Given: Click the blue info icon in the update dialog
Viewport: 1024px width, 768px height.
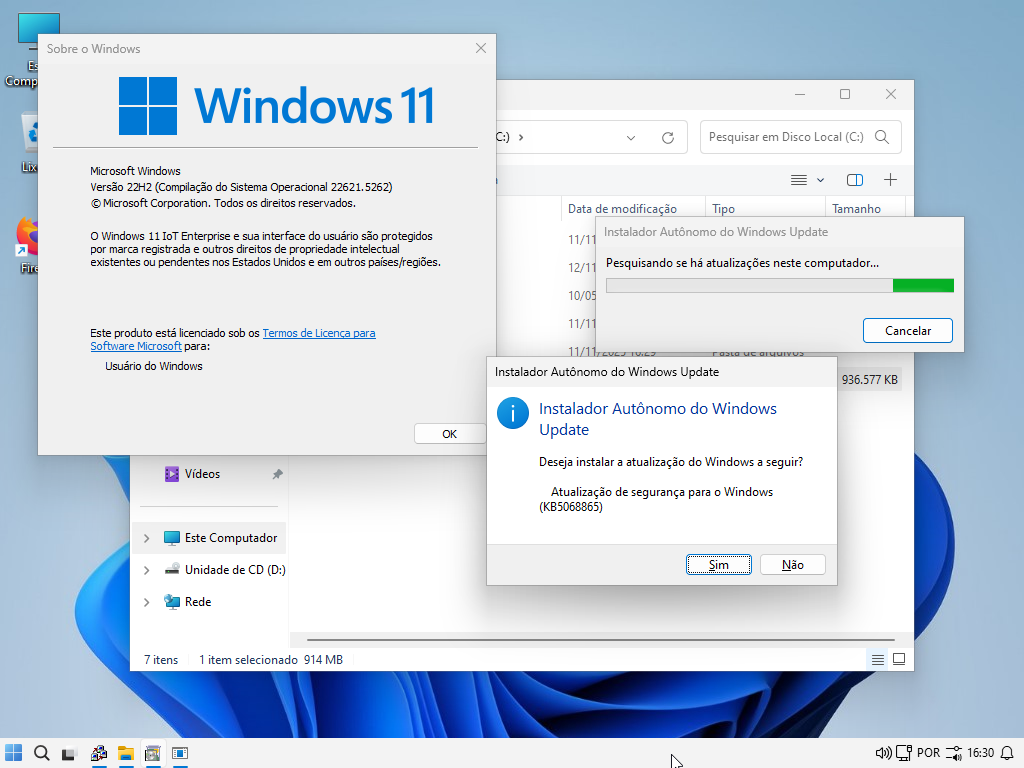Looking at the screenshot, I should (513, 413).
